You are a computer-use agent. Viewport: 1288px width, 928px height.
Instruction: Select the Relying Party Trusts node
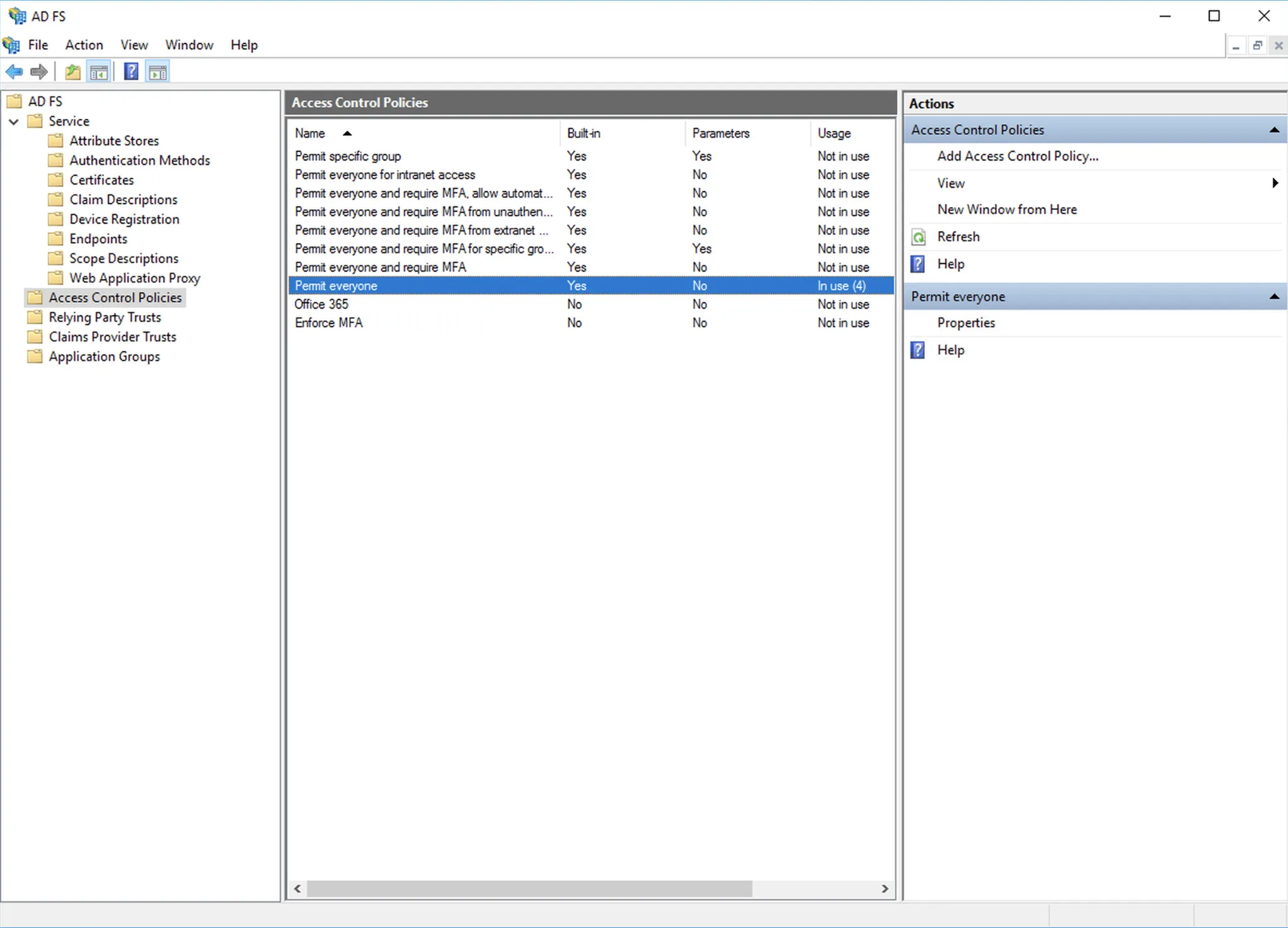pos(105,317)
